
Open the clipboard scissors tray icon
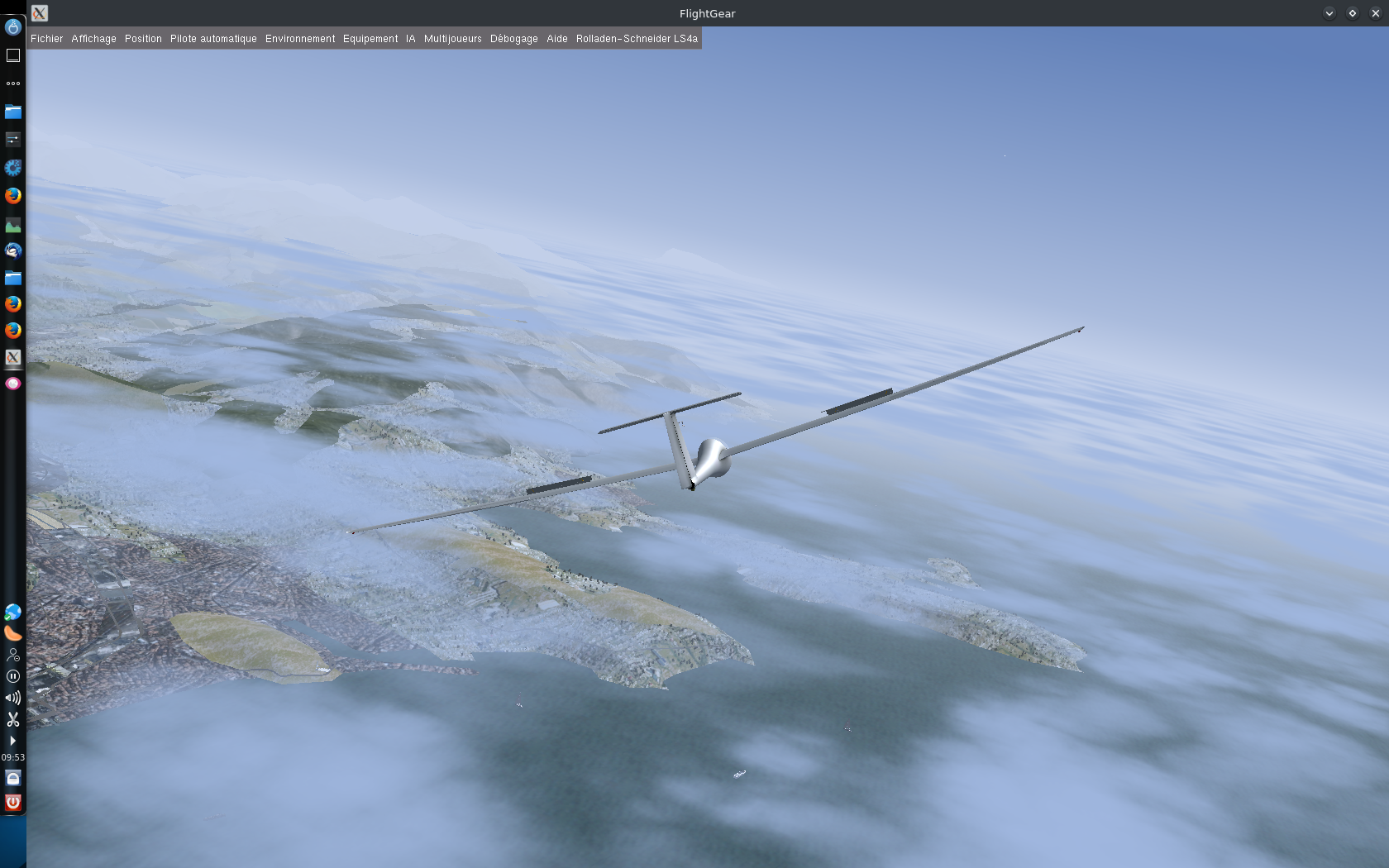click(x=13, y=719)
